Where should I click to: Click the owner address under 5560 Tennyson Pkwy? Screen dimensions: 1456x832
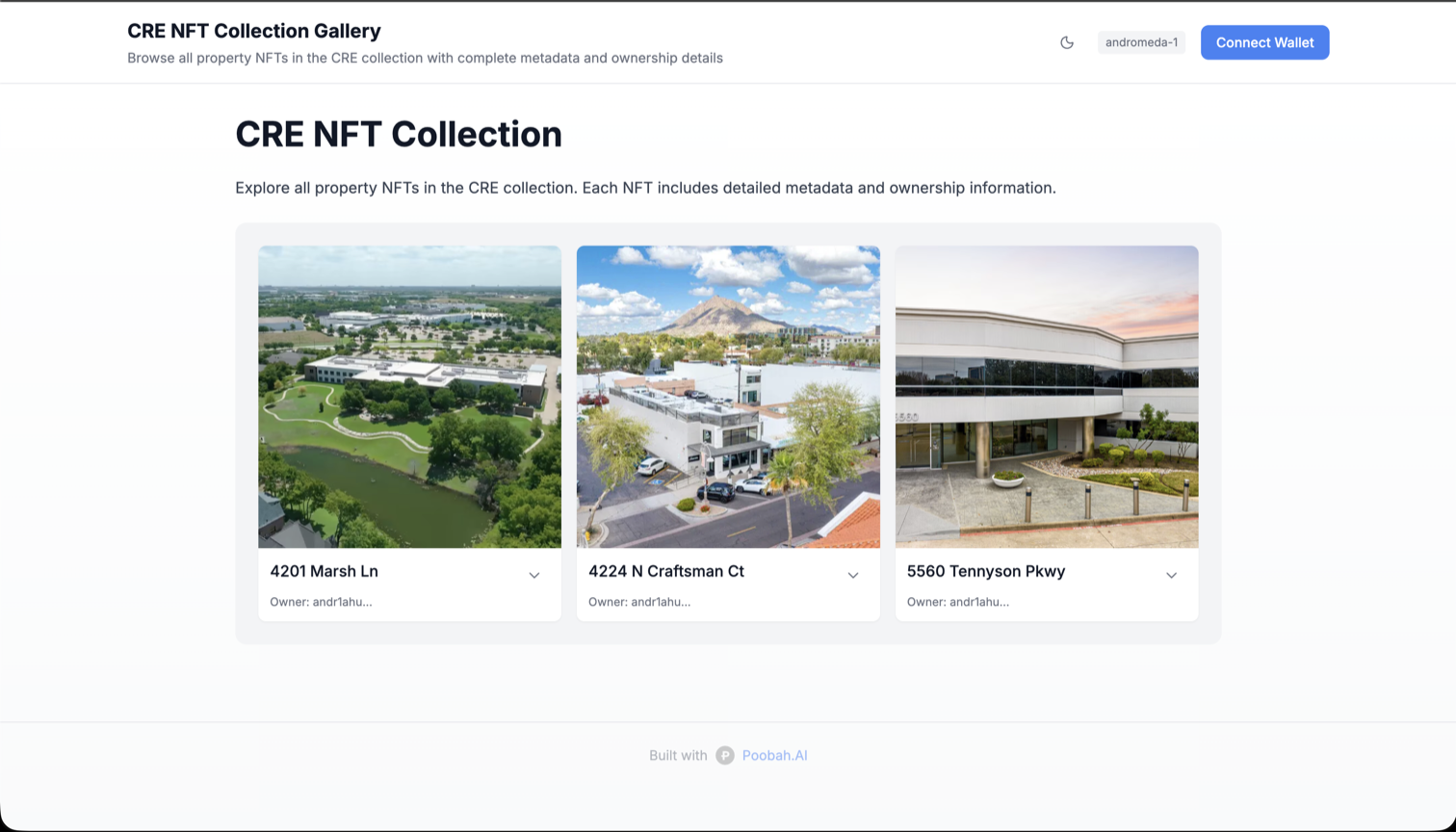point(958,602)
